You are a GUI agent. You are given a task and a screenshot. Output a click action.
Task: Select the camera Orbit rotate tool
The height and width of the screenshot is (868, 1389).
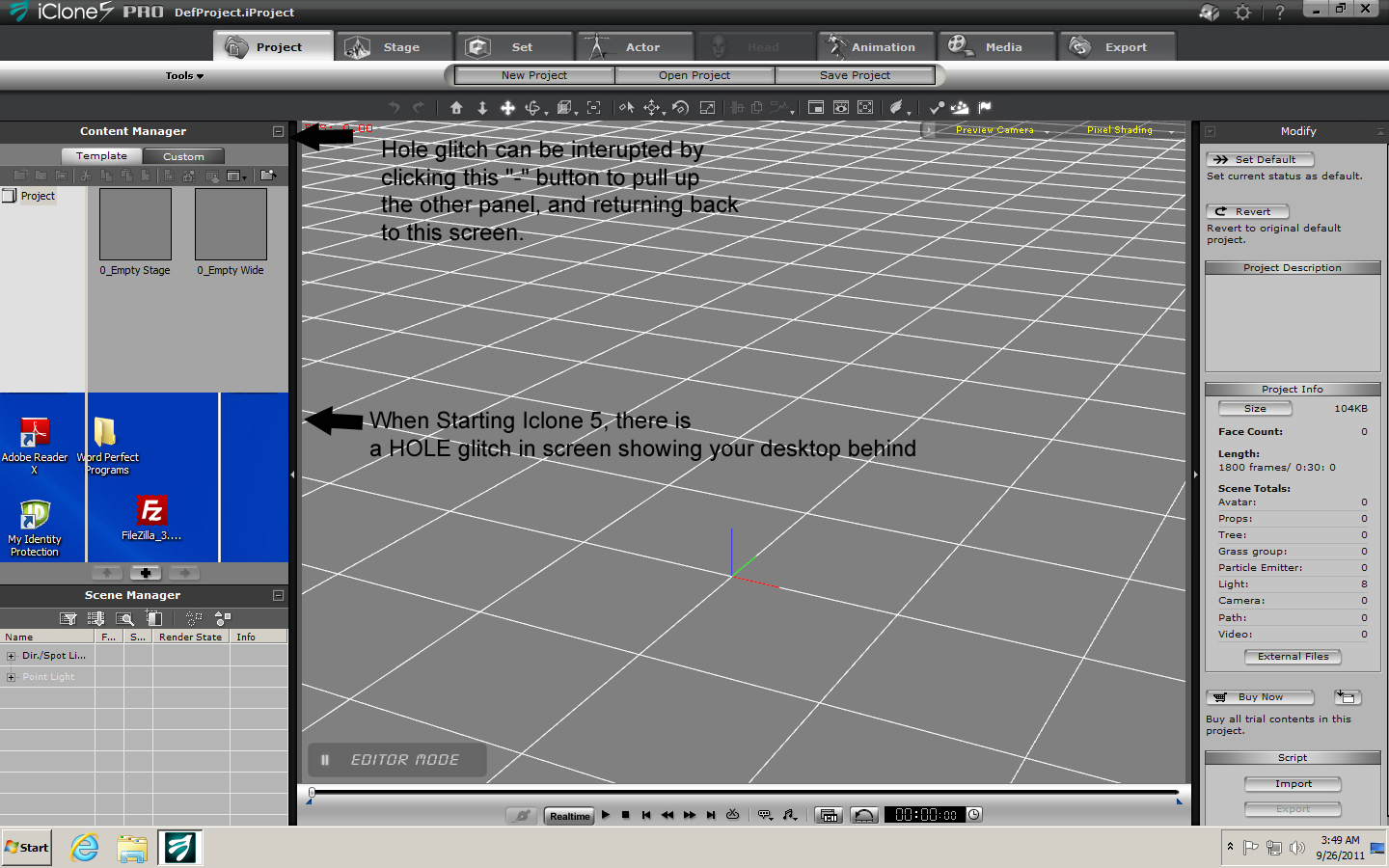coord(533,108)
